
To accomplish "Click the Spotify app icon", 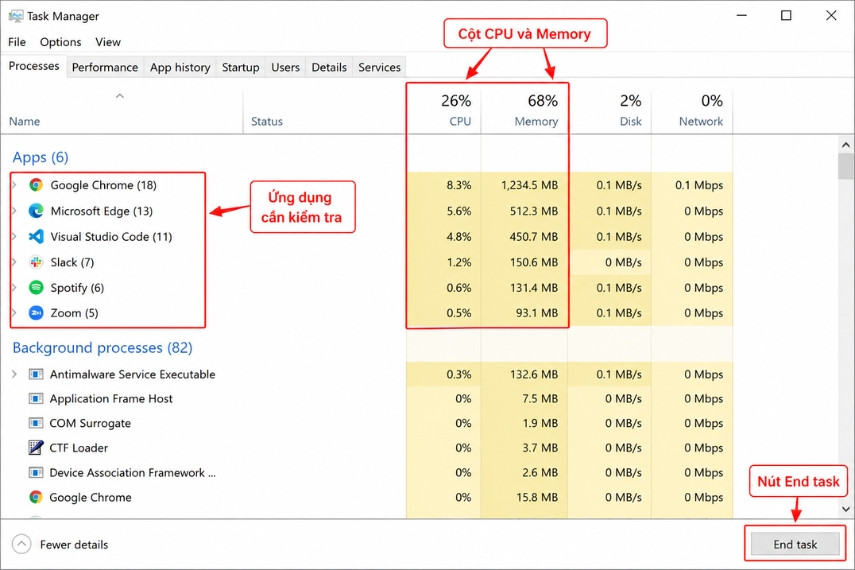I will (x=36, y=287).
